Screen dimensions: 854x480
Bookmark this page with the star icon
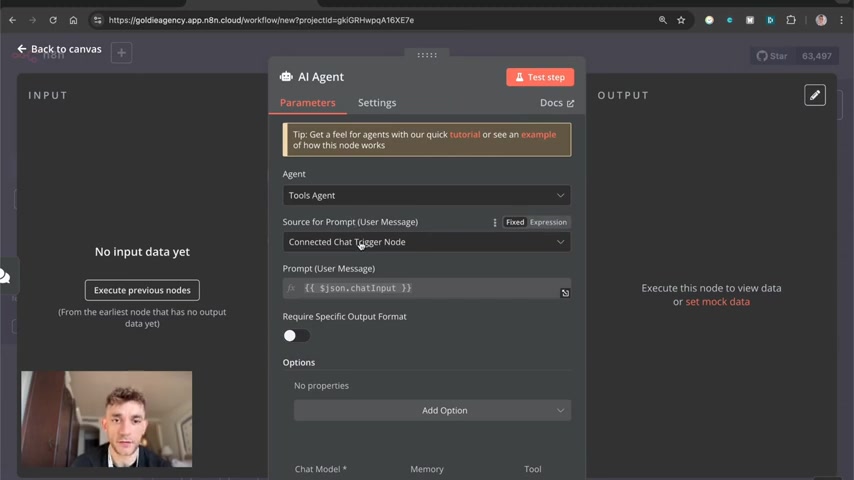tap(681, 20)
